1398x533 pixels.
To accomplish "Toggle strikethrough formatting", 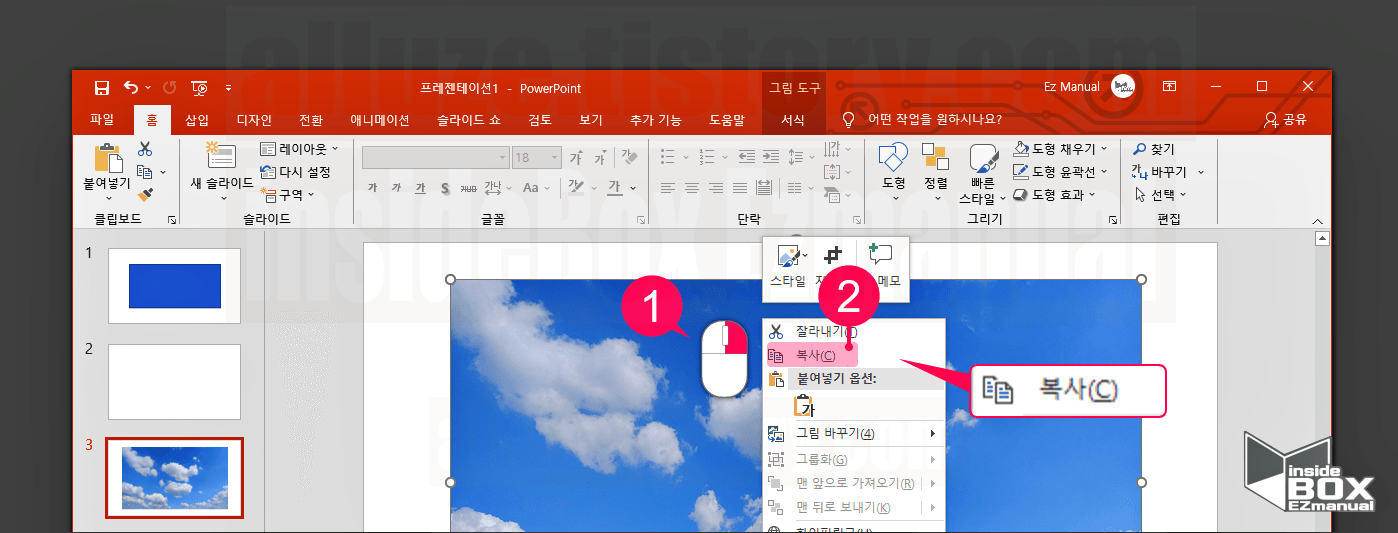I will click(x=468, y=188).
